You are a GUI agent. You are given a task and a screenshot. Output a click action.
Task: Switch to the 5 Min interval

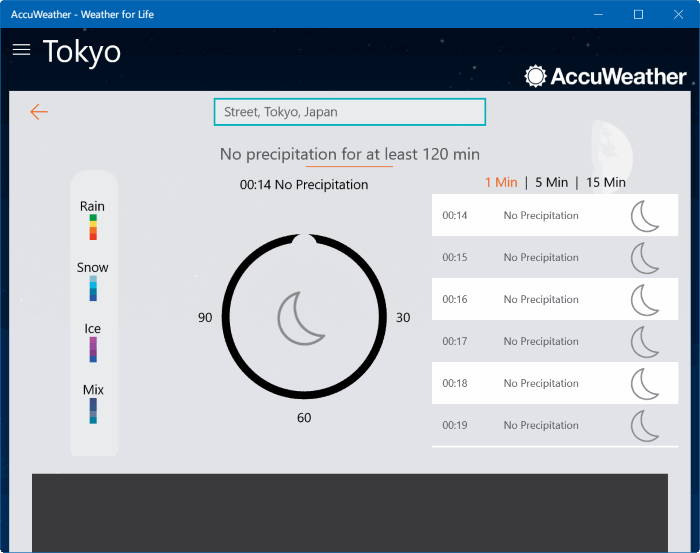[x=551, y=182]
